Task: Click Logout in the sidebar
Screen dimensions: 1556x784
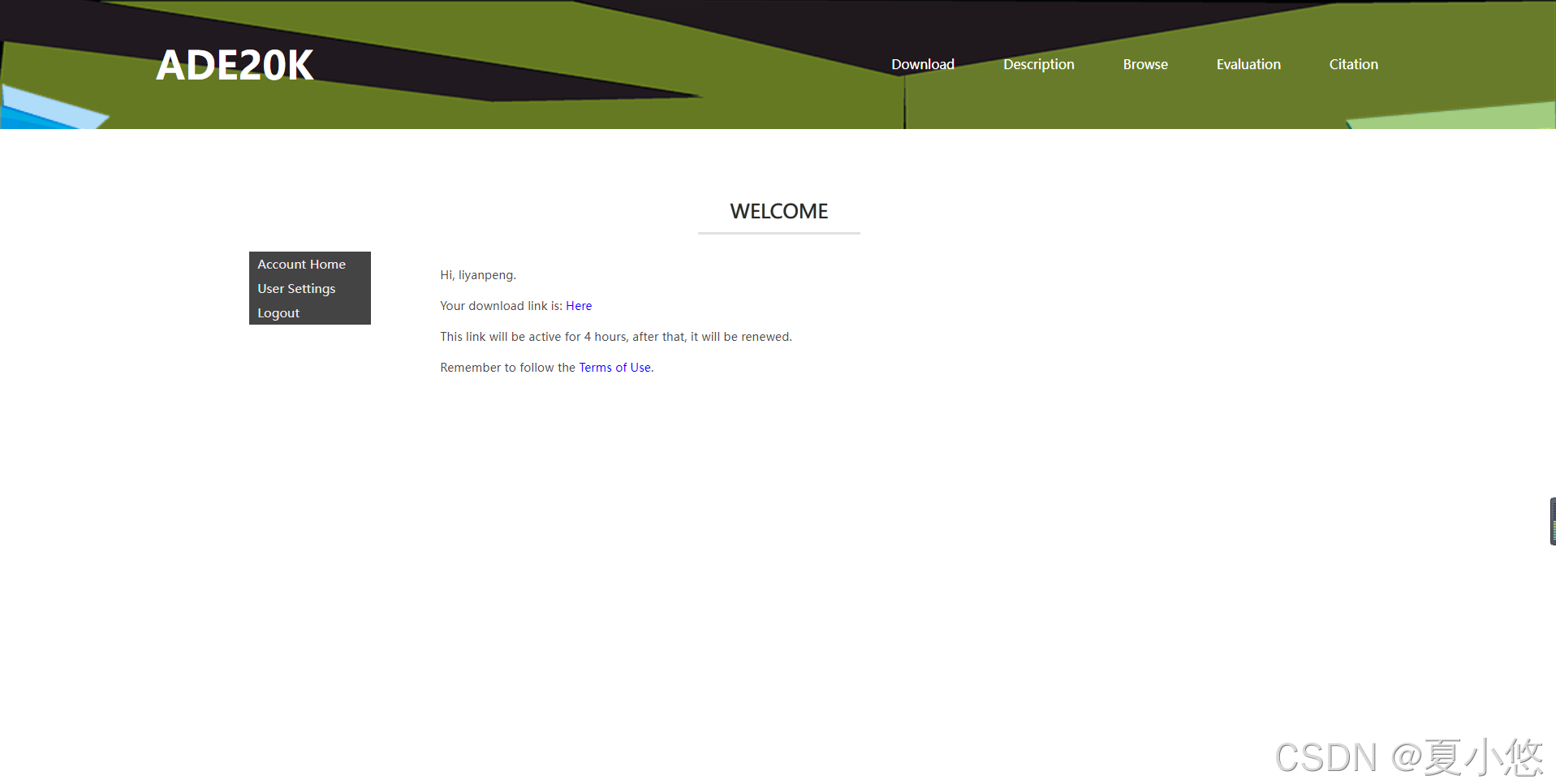Action: (x=309, y=312)
